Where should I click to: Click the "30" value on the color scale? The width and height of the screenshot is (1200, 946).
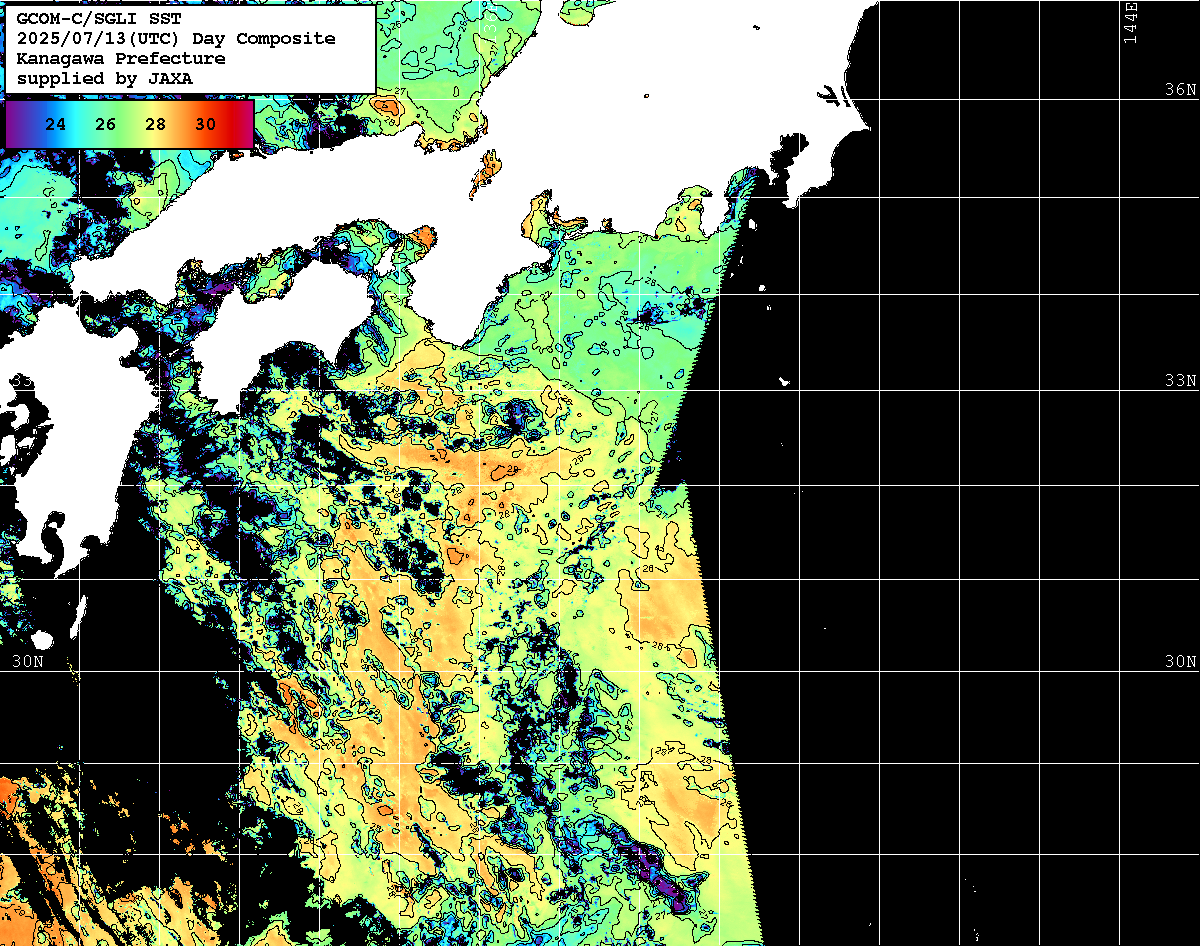pyautogui.click(x=206, y=125)
